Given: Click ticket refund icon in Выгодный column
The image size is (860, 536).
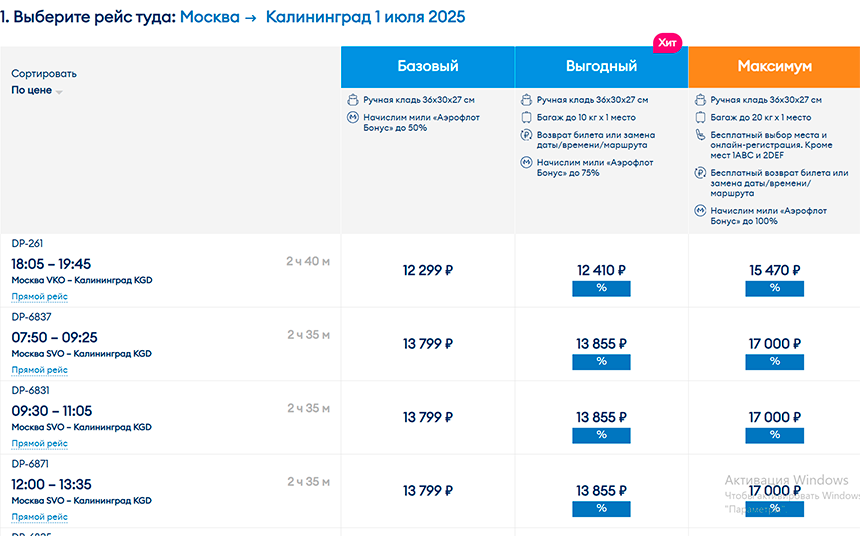Looking at the screenshot, I should tap(527, 135).
